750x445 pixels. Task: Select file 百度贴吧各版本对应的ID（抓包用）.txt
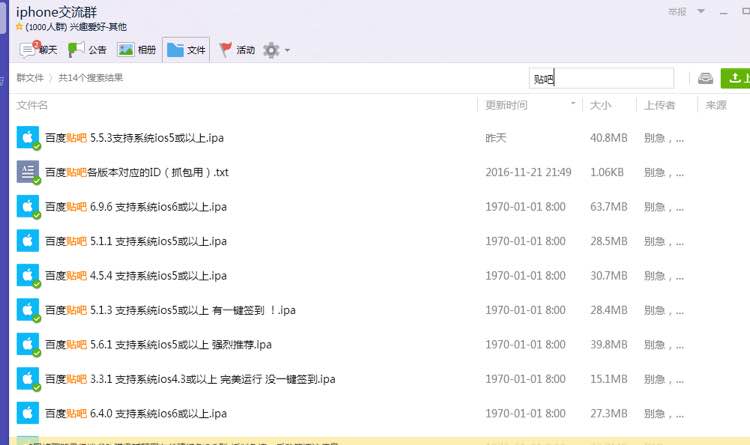(137, 172)
